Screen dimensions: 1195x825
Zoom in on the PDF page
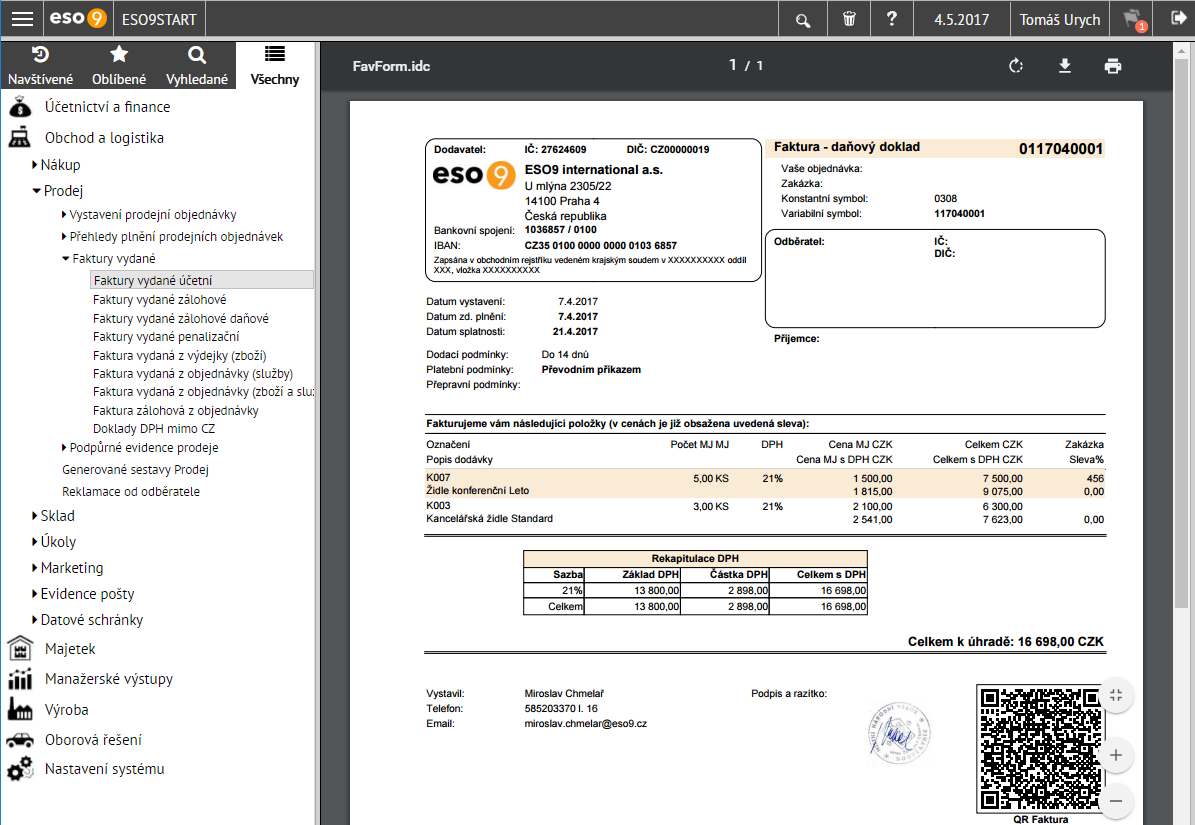point(1116,756)
